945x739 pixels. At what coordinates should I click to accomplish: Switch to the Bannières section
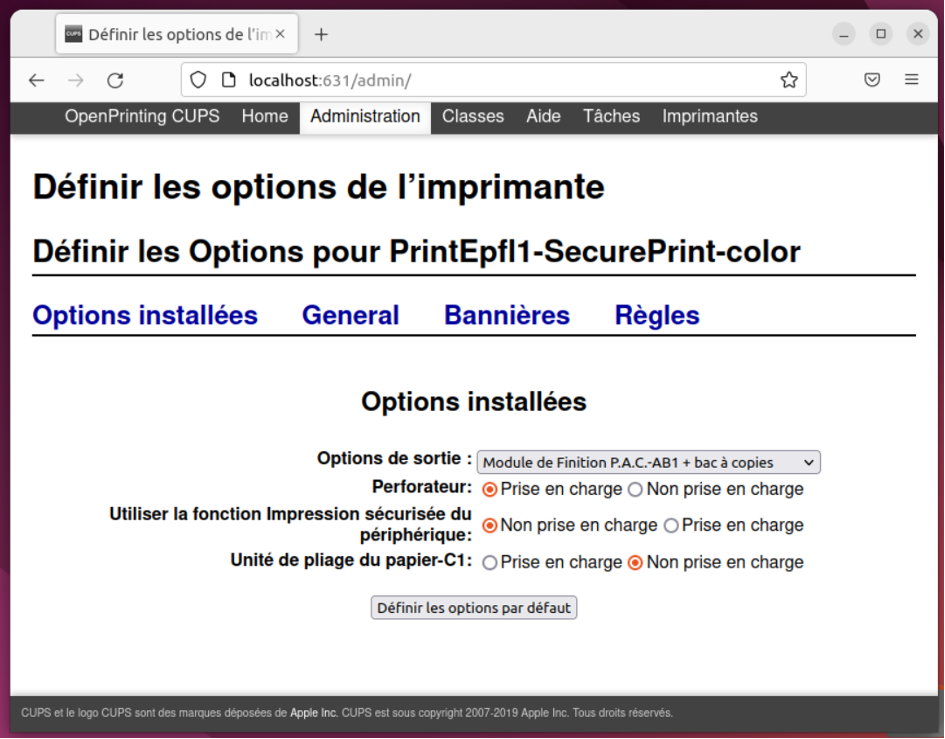(506, 315)
